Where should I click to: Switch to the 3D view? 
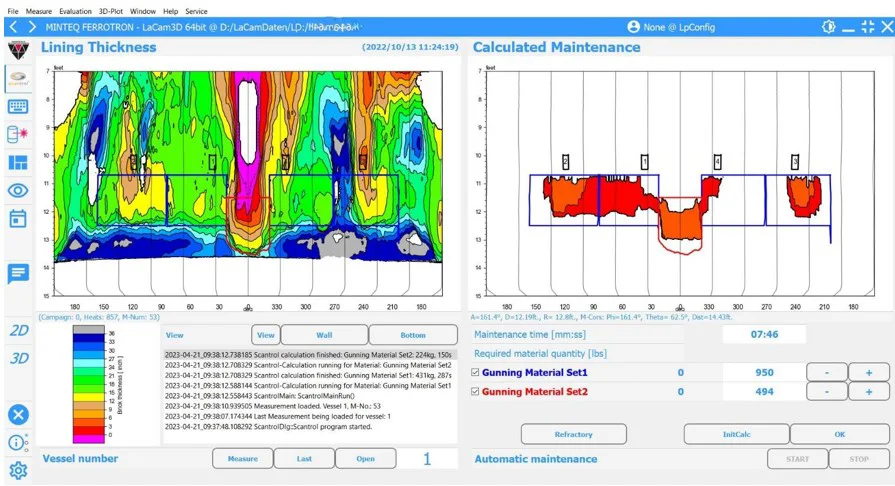[x=18, y=358]
